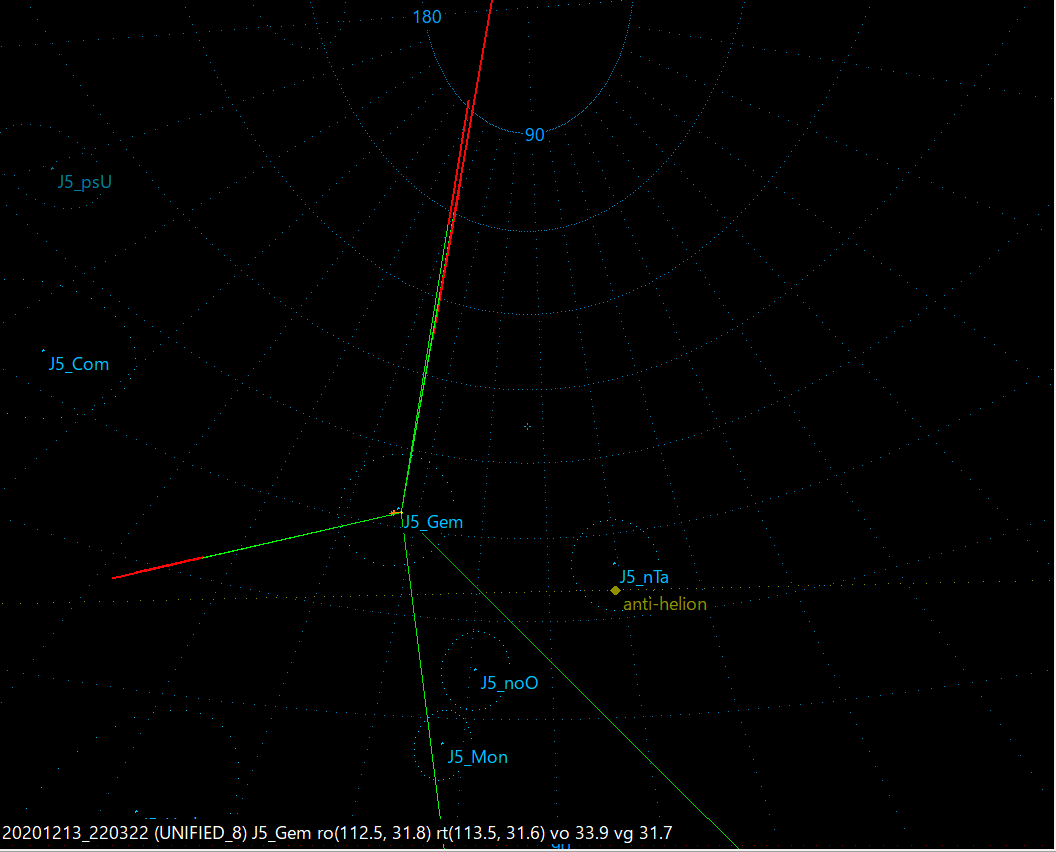Select the anti-helion yellow diamond marker
The height and width of the screenshot is (852, 1056).
click(614, 590)
